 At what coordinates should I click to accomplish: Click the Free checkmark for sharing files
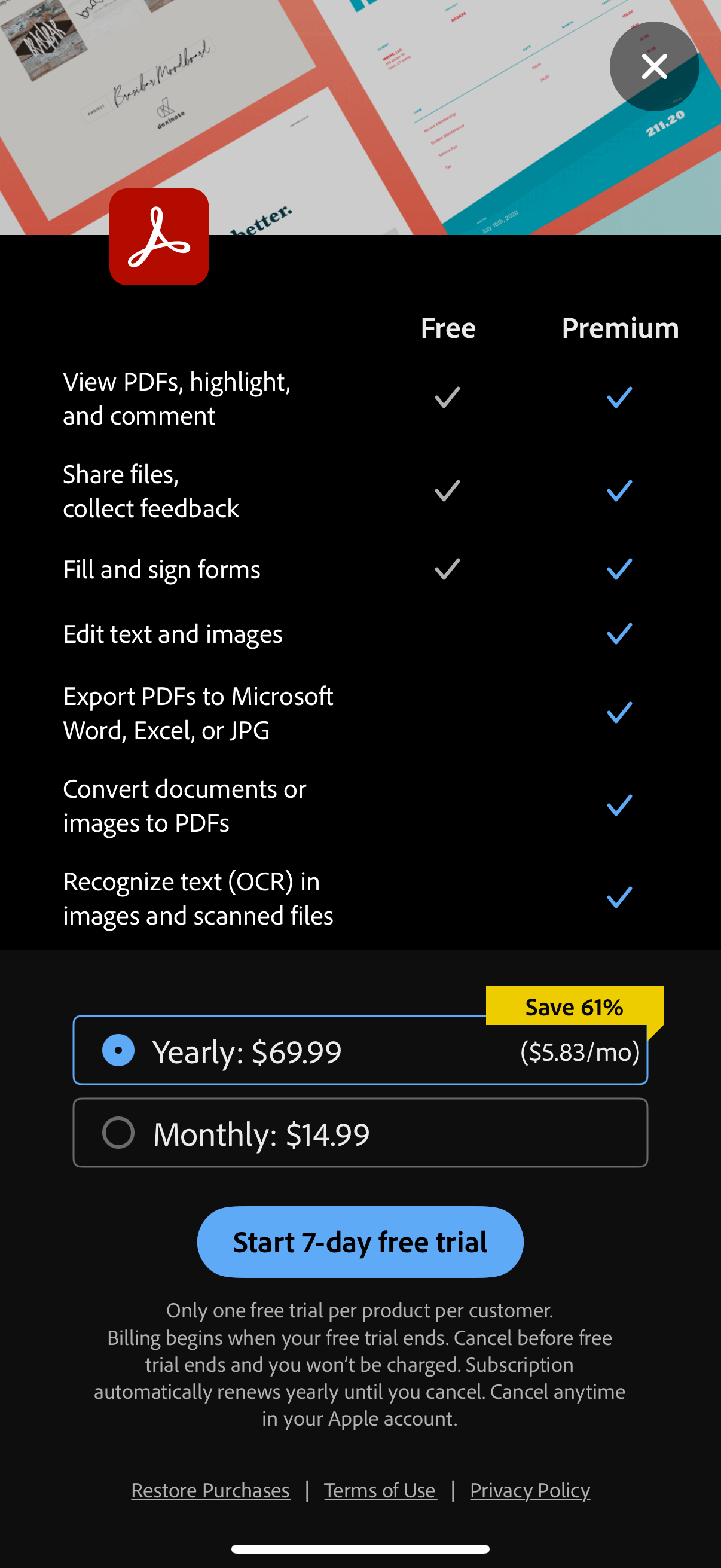[446, 490]
